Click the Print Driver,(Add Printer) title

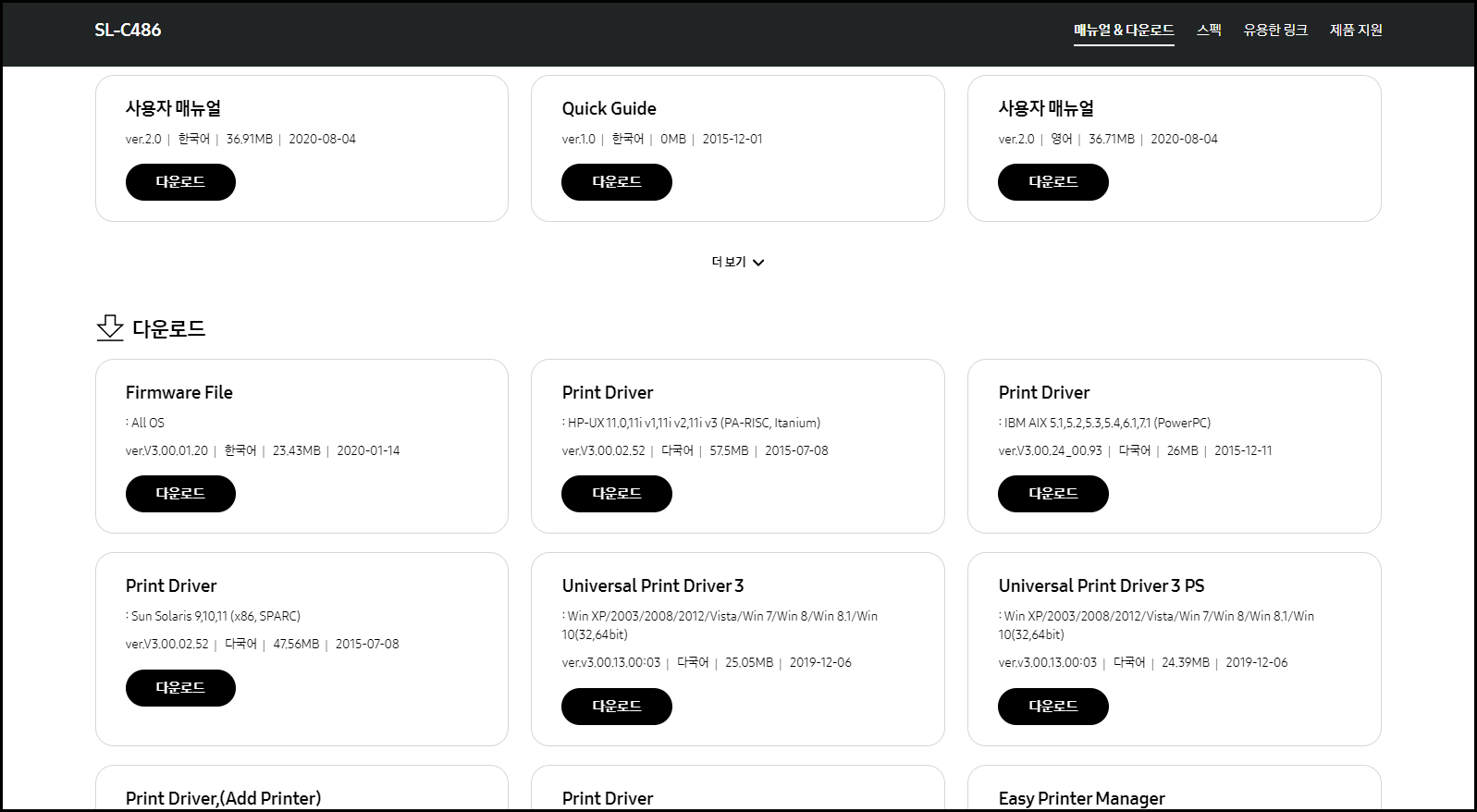point(224,798)
